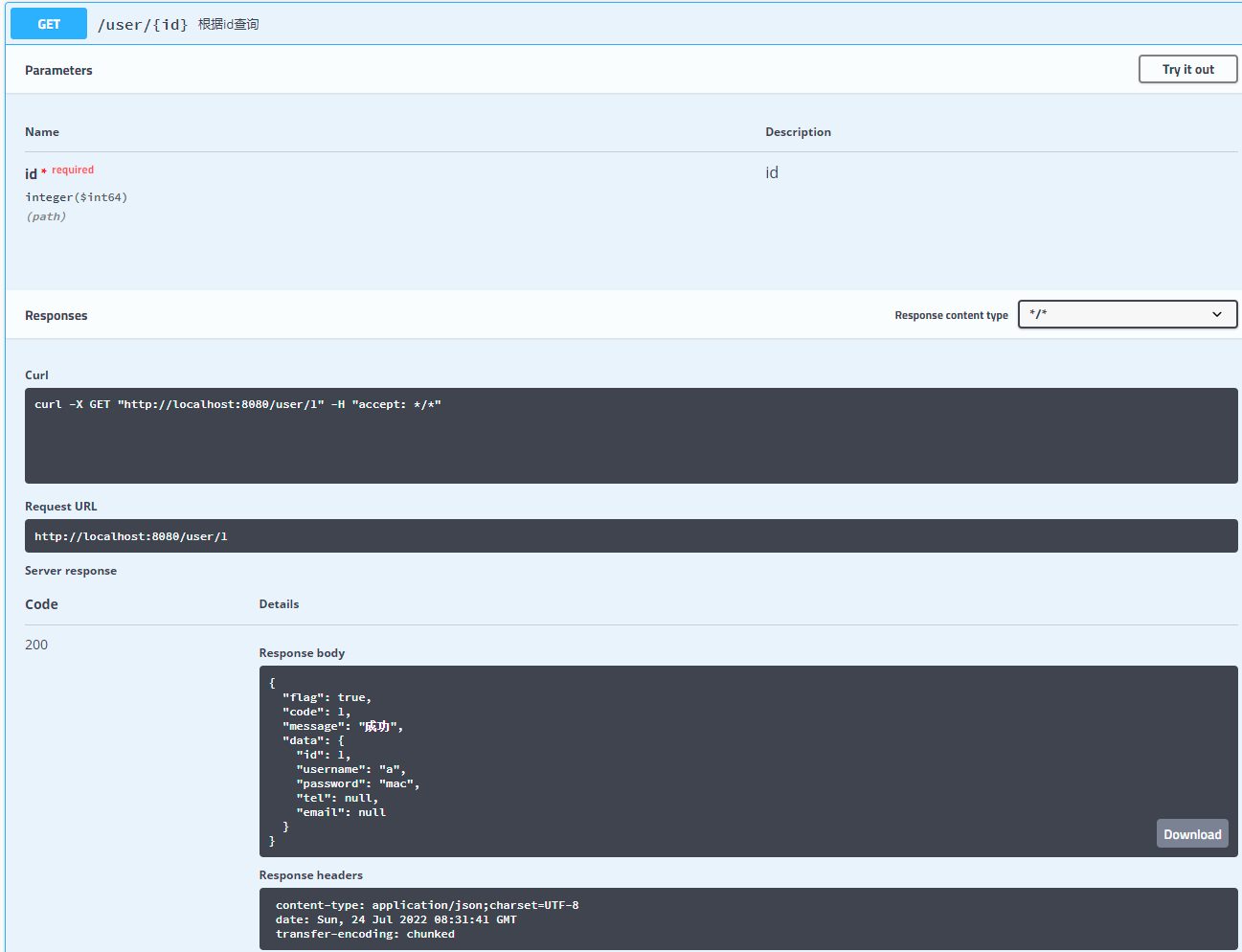Click the id parameter name

point(31,173)
